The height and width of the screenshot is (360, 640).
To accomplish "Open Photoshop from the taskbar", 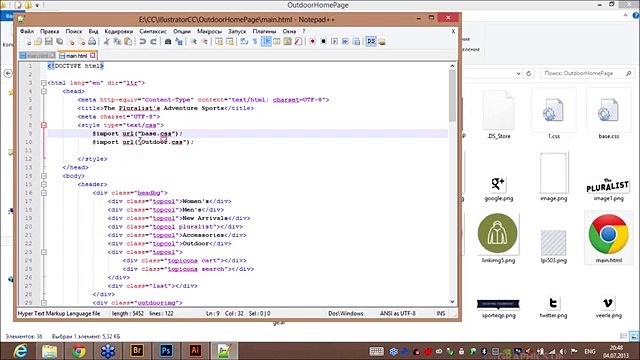I will pos(166,351).
